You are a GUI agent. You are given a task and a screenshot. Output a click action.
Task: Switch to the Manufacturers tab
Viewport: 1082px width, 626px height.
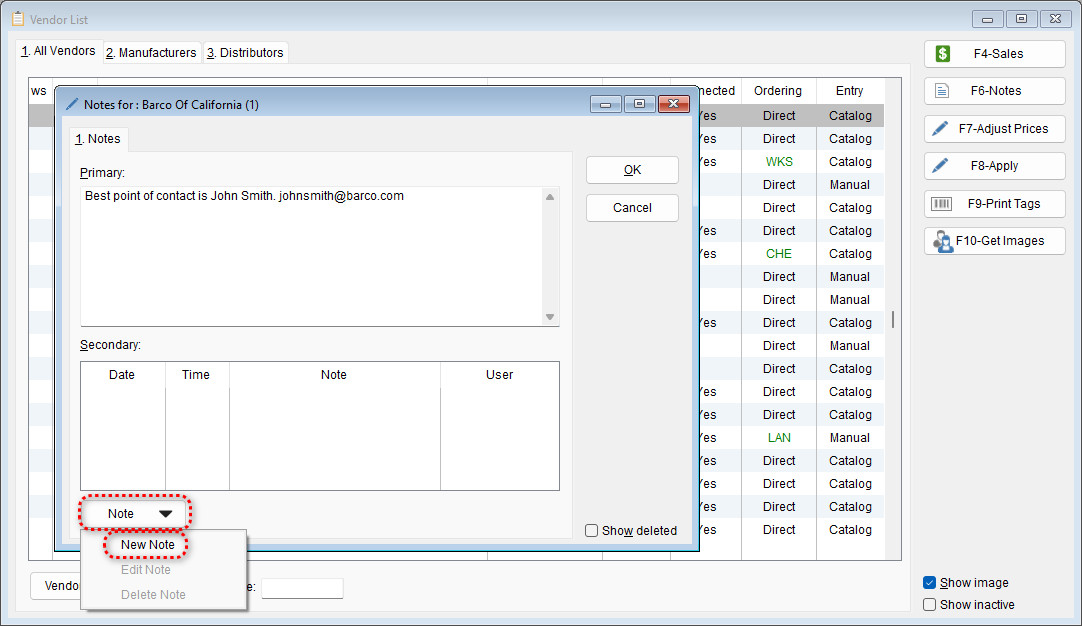pos(151,53)
